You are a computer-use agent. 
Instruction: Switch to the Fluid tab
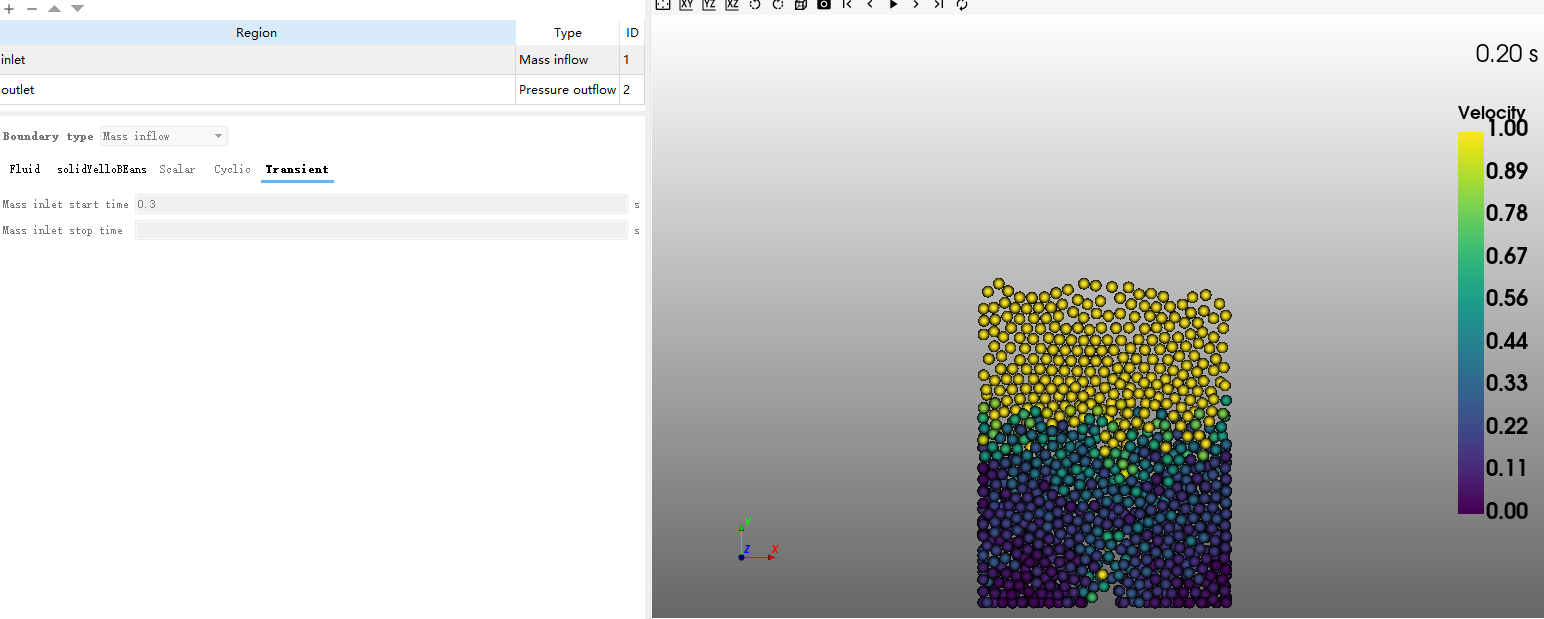(25, 169)
